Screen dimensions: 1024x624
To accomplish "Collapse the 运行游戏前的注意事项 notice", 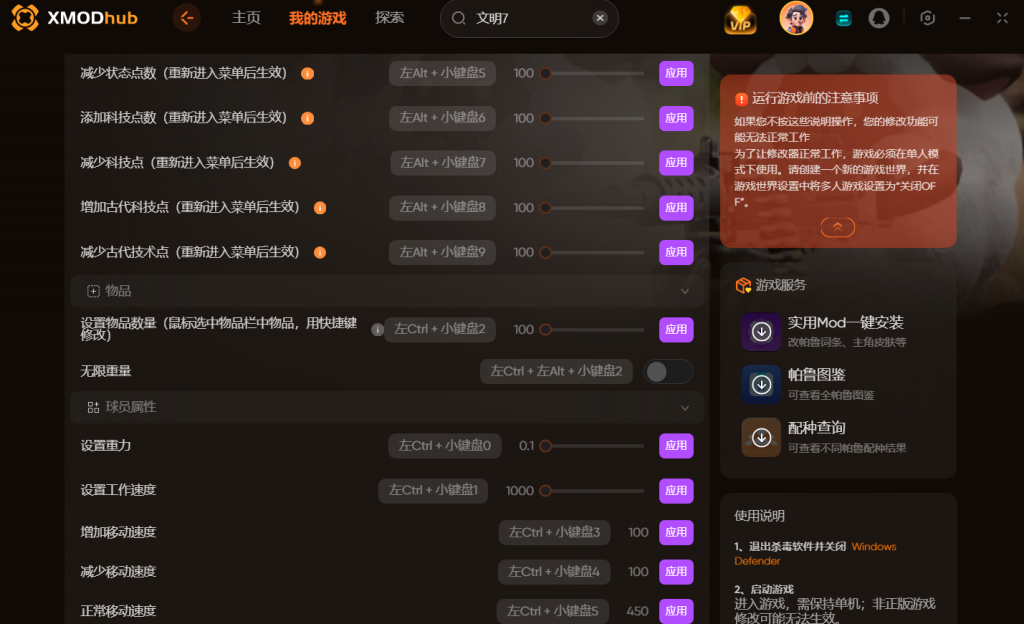I will pos(837,227).
